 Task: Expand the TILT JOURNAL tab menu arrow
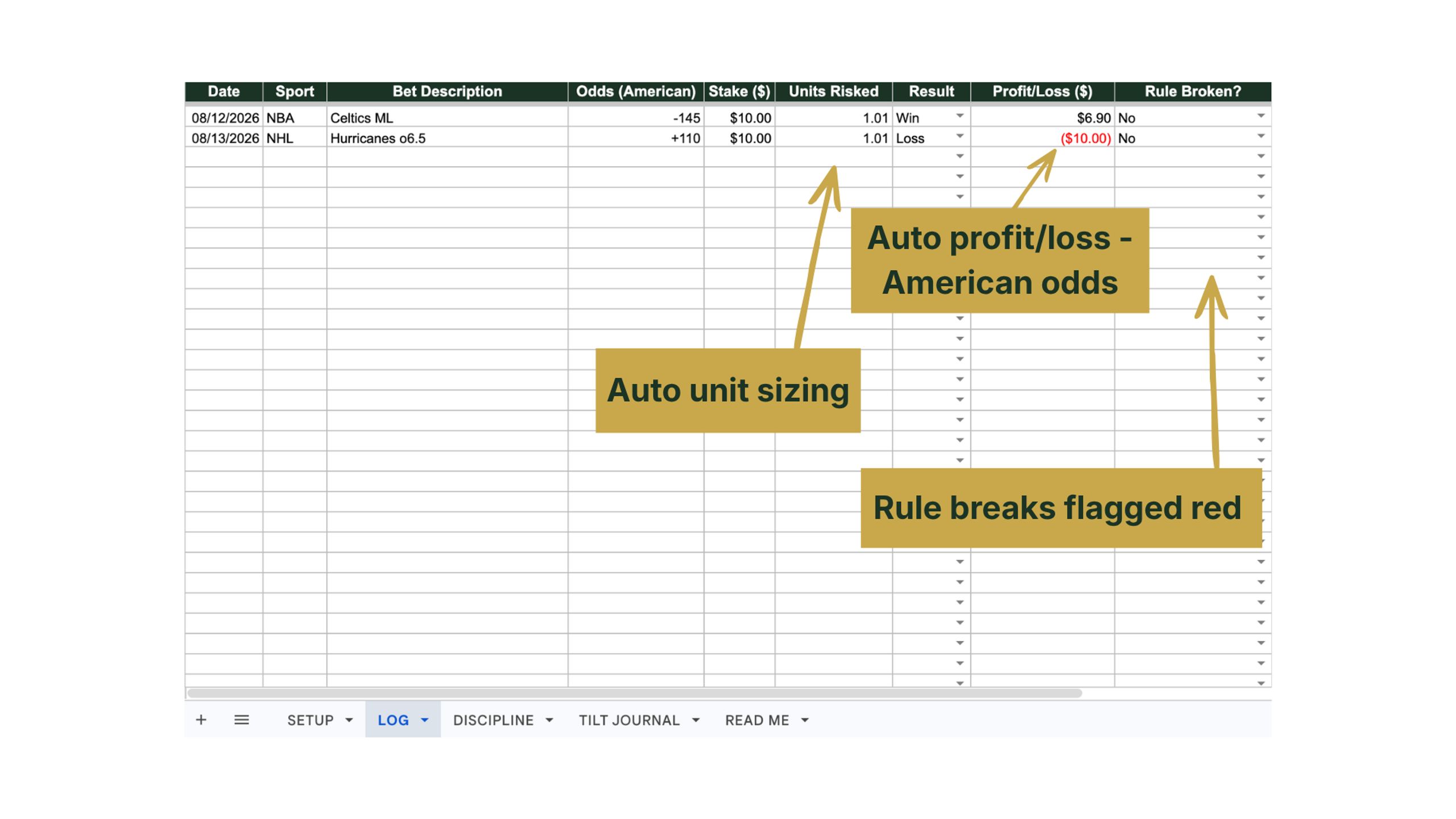coord(696,720)
